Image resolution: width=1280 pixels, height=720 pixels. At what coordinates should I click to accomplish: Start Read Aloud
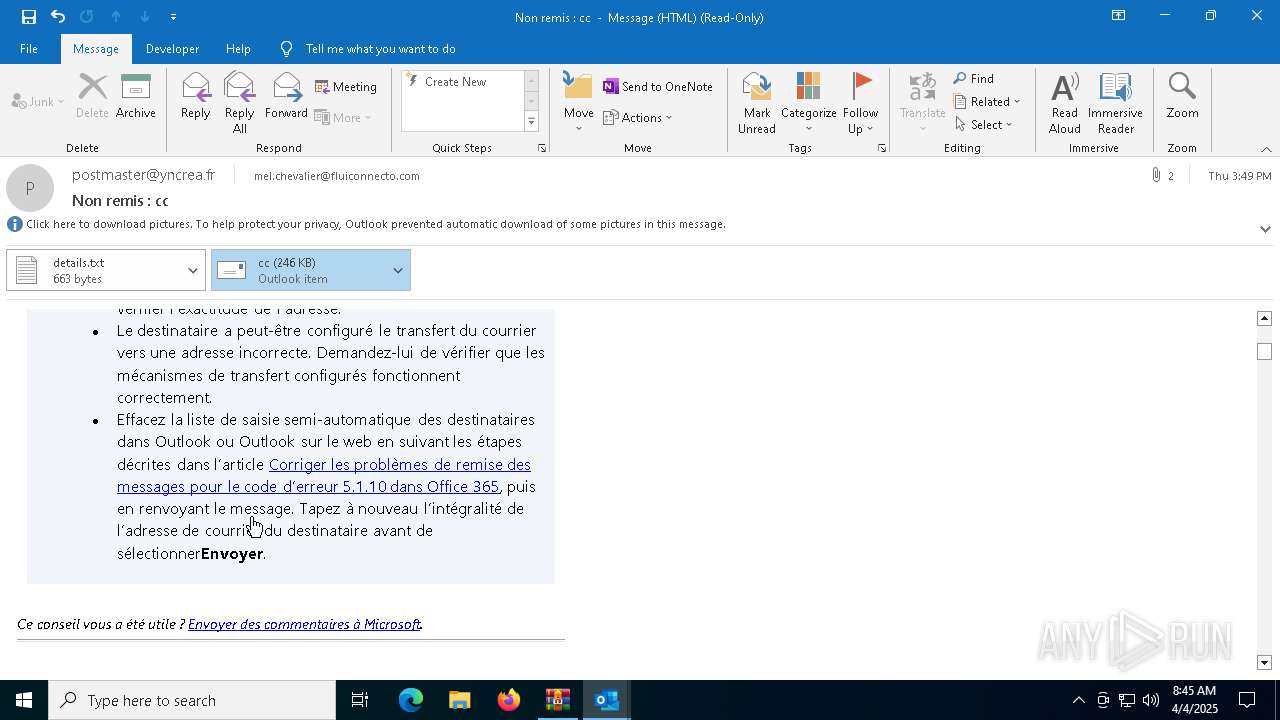coord(1065,103)
